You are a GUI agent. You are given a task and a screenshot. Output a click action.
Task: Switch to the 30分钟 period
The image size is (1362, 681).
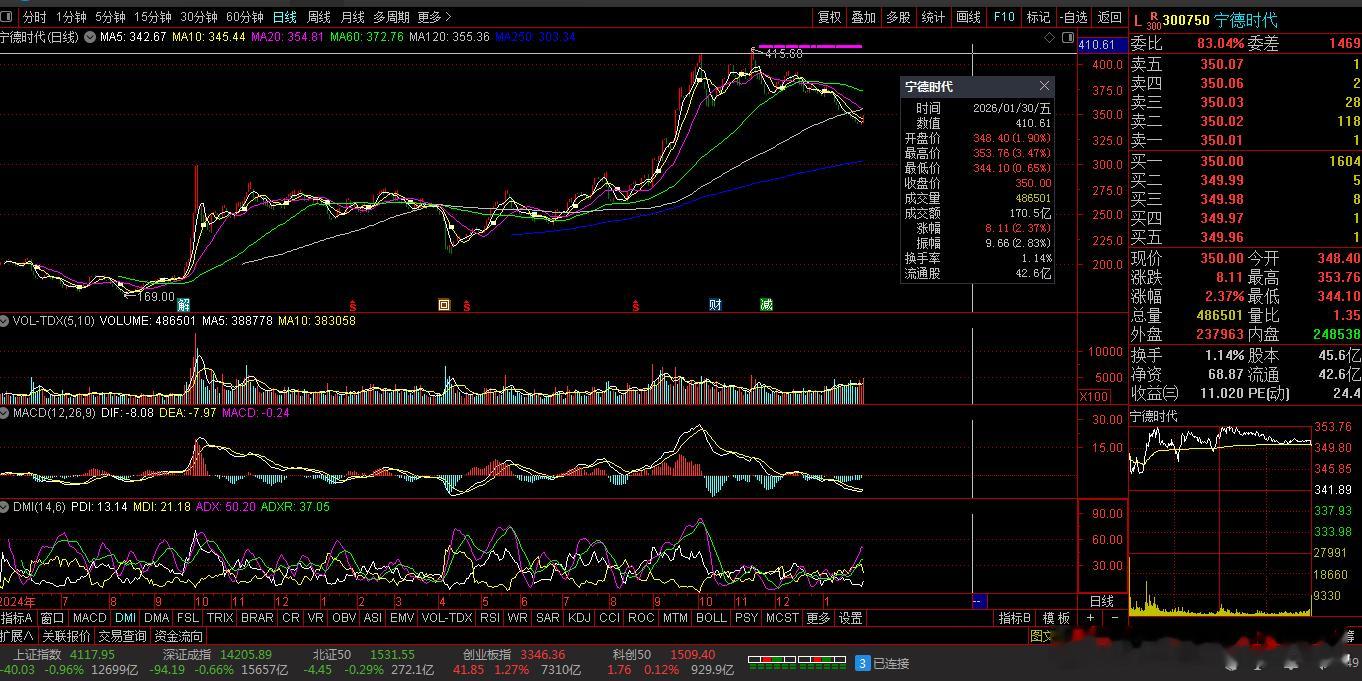[199, 17]
